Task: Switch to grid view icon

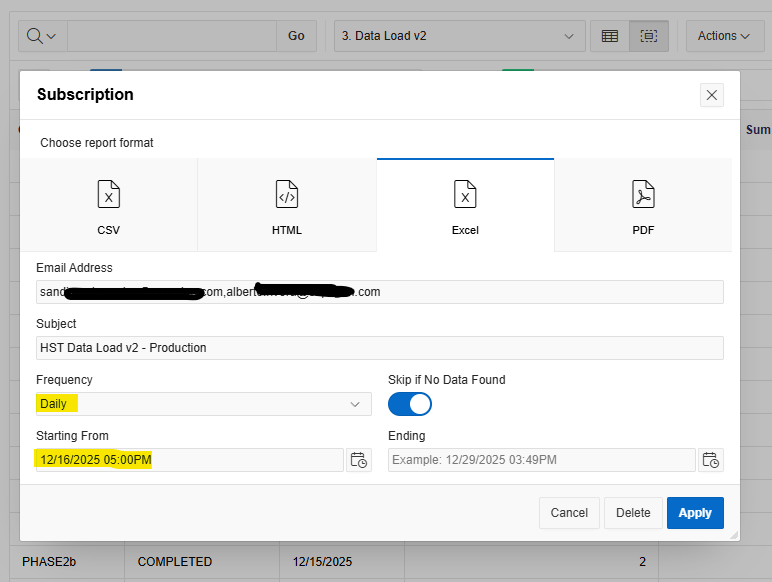Action: (609, 36)
